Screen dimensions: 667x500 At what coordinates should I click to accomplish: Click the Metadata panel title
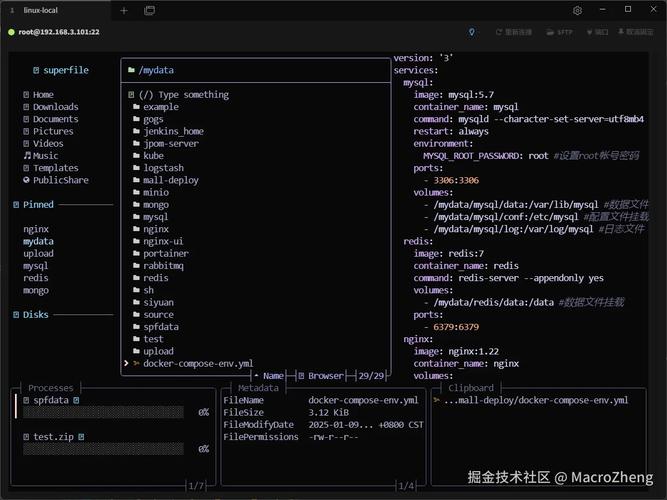[258, 388]
